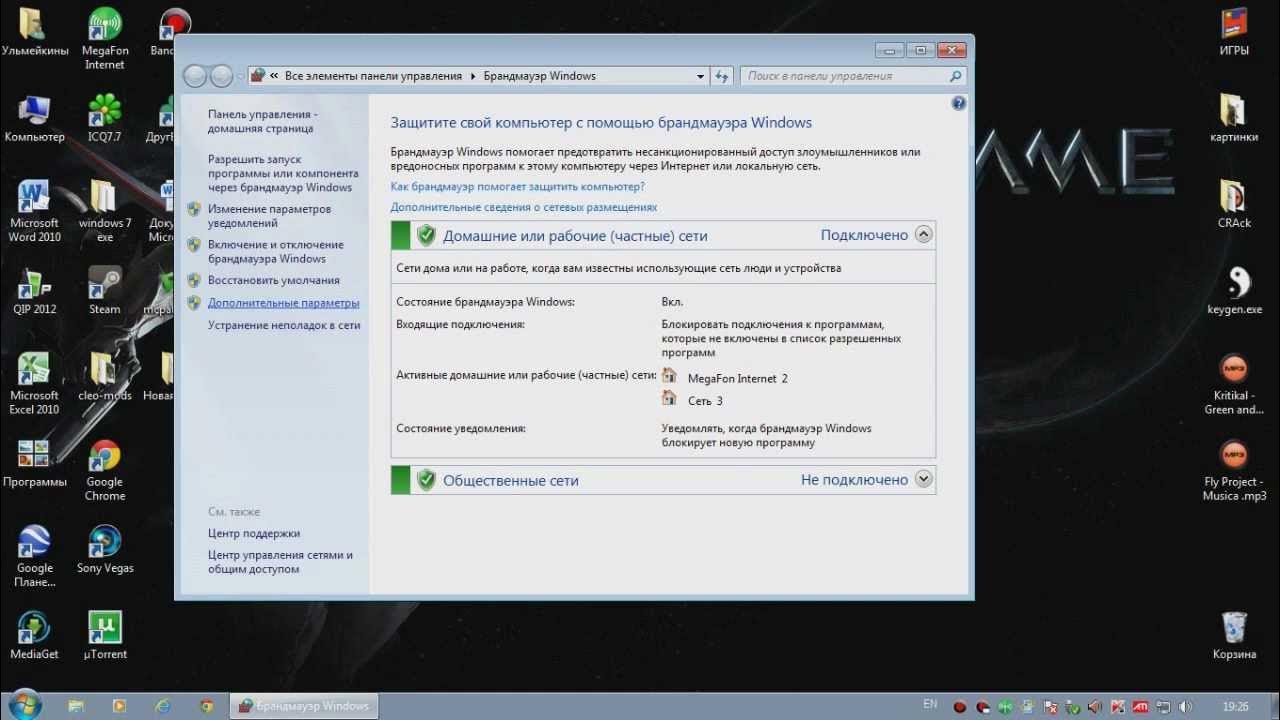1280x720 pixels.
Task: Open Центр управления сетями и общим доступом
Action: [x=280, y=562]
